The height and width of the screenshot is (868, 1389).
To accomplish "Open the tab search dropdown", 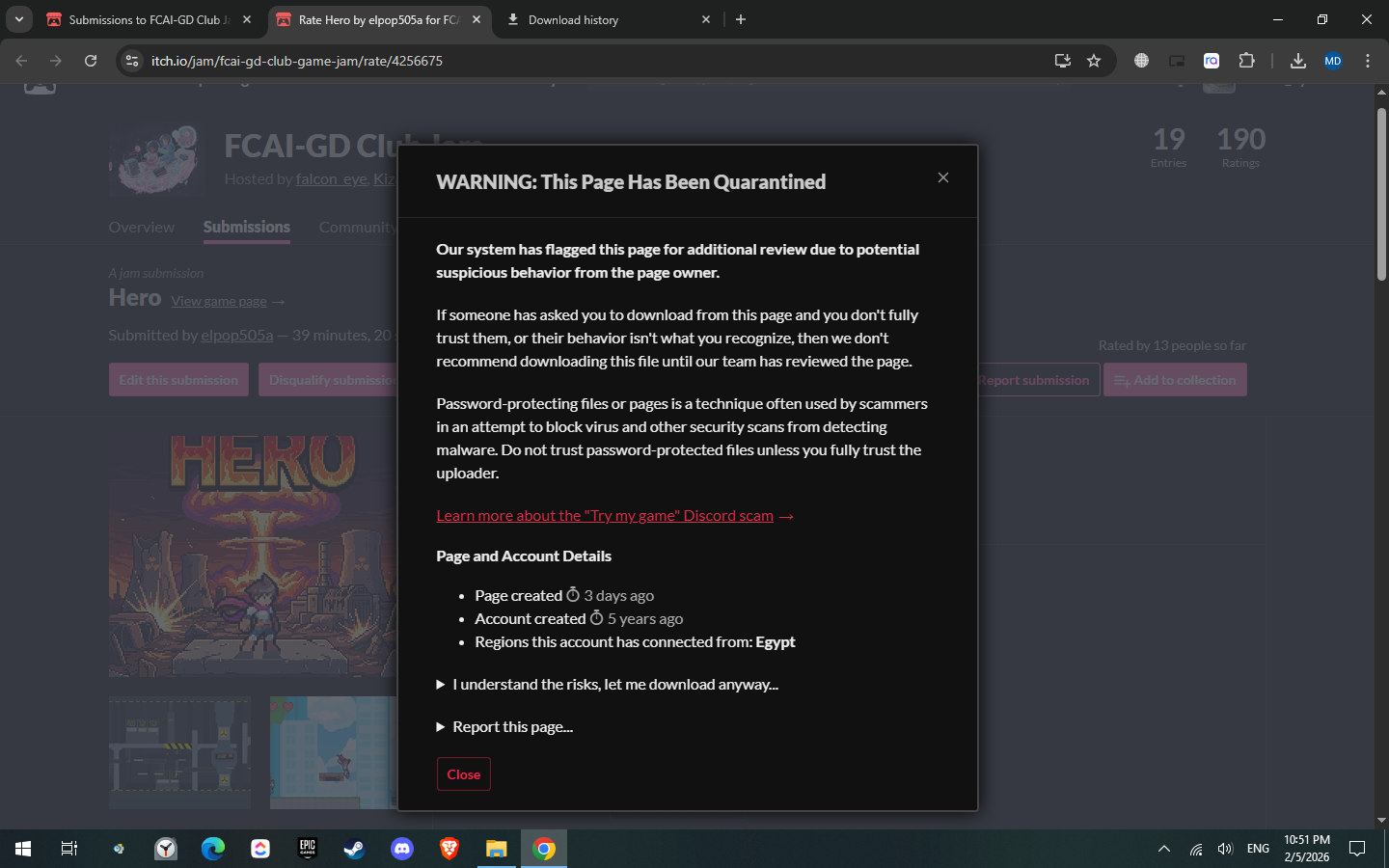I will point(18,19).
